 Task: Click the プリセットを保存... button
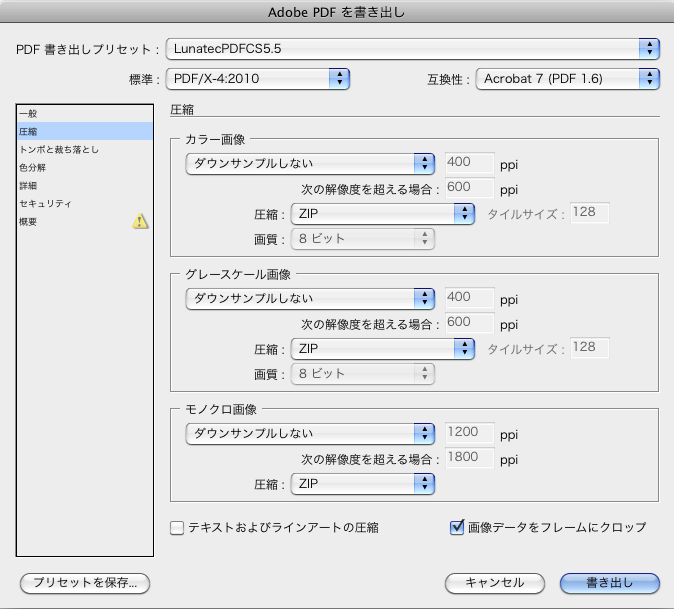[85, 583]
